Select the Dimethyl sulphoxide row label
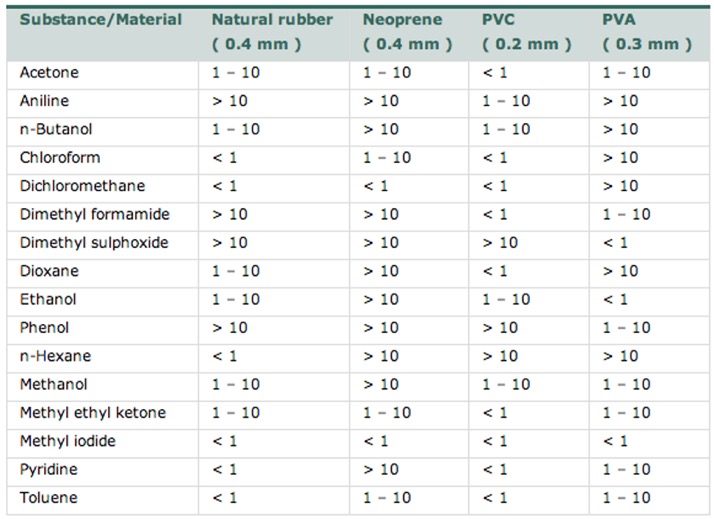The height and width of the screenshot is (519, 714). pos(94,243)
